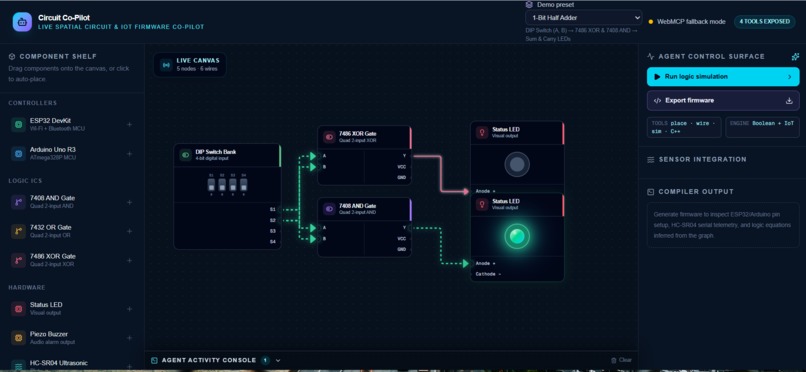Viewport: 806px width, 372px height.
Task: Click the 'ENGINE Boolean + IoT' chip
Action: tap(762, 127)
